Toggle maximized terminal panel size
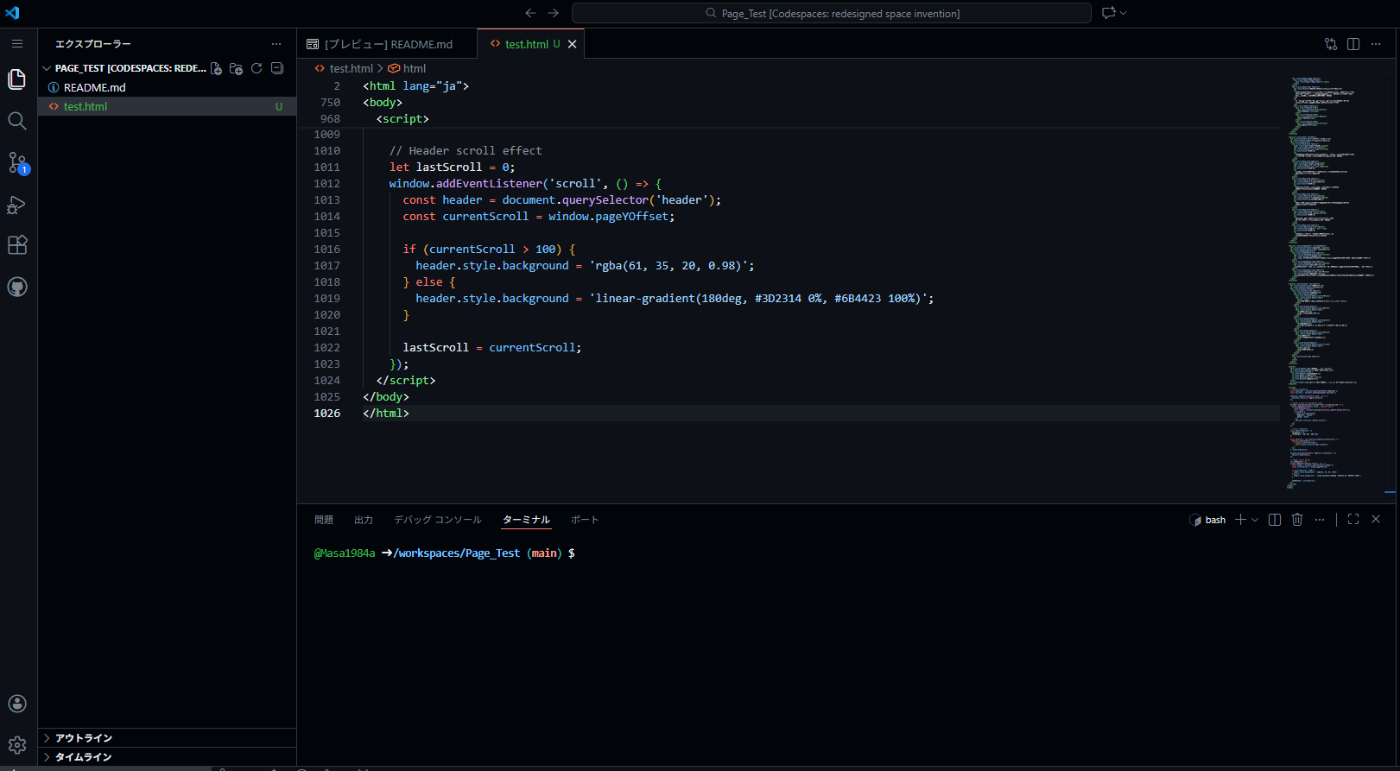 (1353, 520)
